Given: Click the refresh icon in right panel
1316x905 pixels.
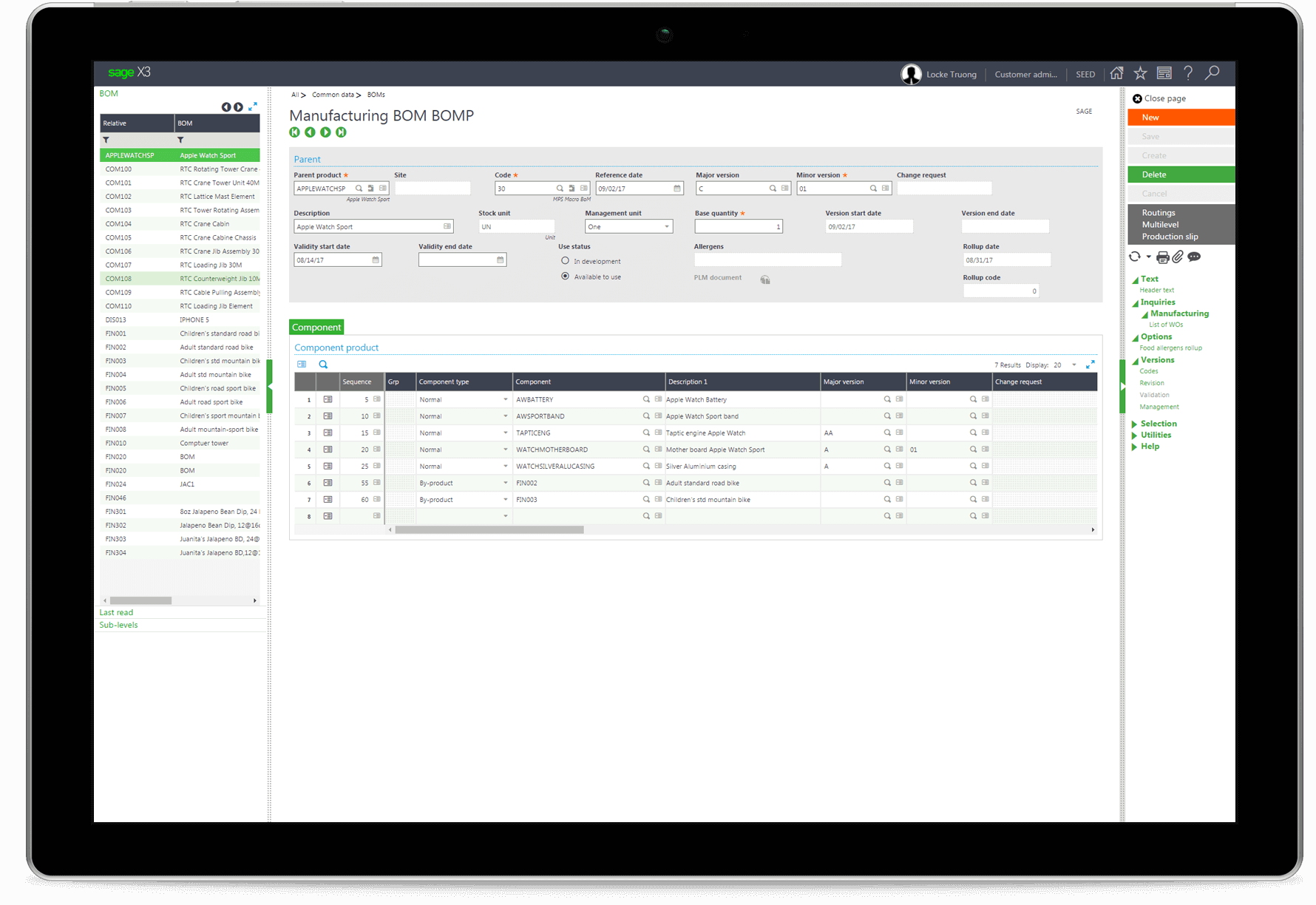Looking at the screenshot, I should pyautogui.click(x=1135, y=257).
